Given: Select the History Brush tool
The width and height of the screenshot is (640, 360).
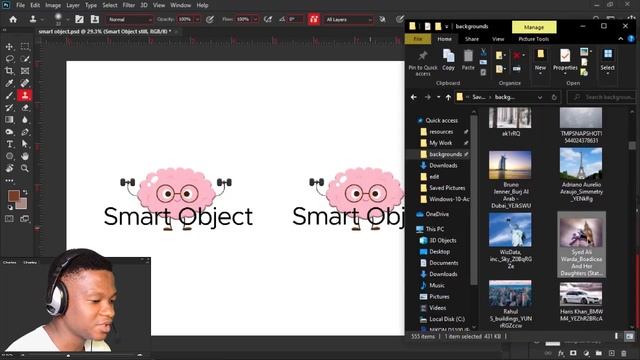Looking at the screenshot, I should click(9, 108).
